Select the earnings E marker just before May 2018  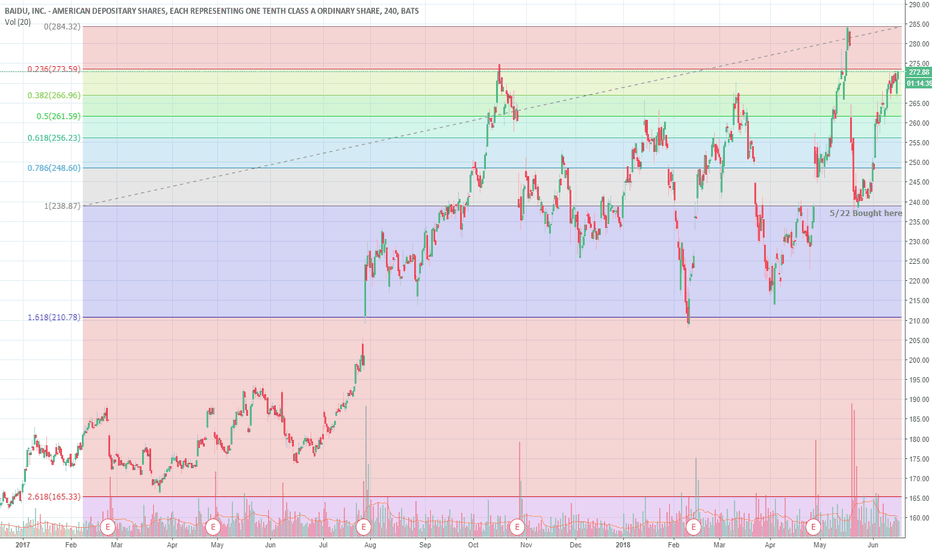(x=813, y=527)
